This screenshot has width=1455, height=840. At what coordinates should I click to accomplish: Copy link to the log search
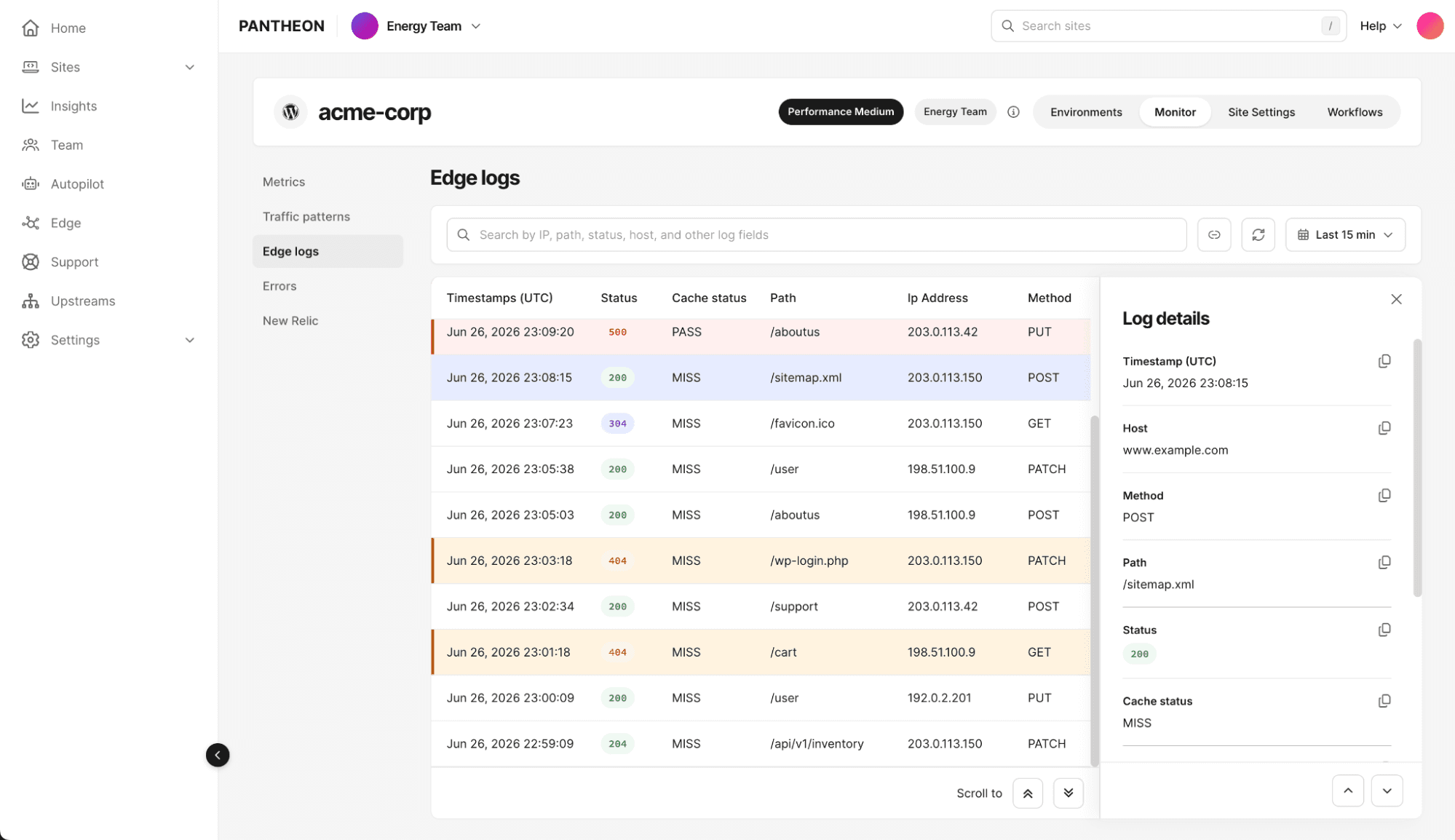coord(1214,235)
